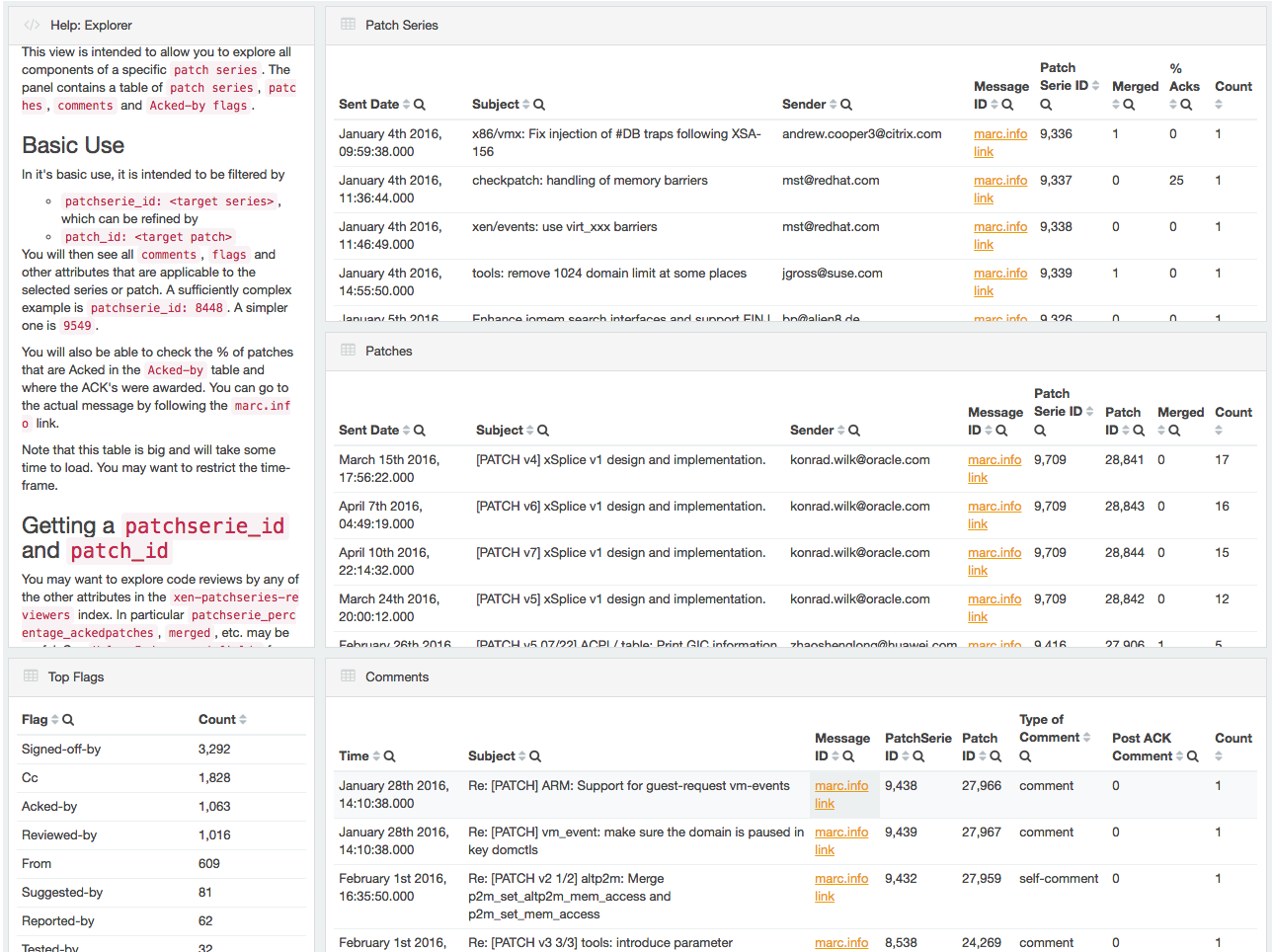Open marc.info link for ARM guest-request vm-events comment
1273x952 pixels.
pyautogui.click(x=840, y=786)
